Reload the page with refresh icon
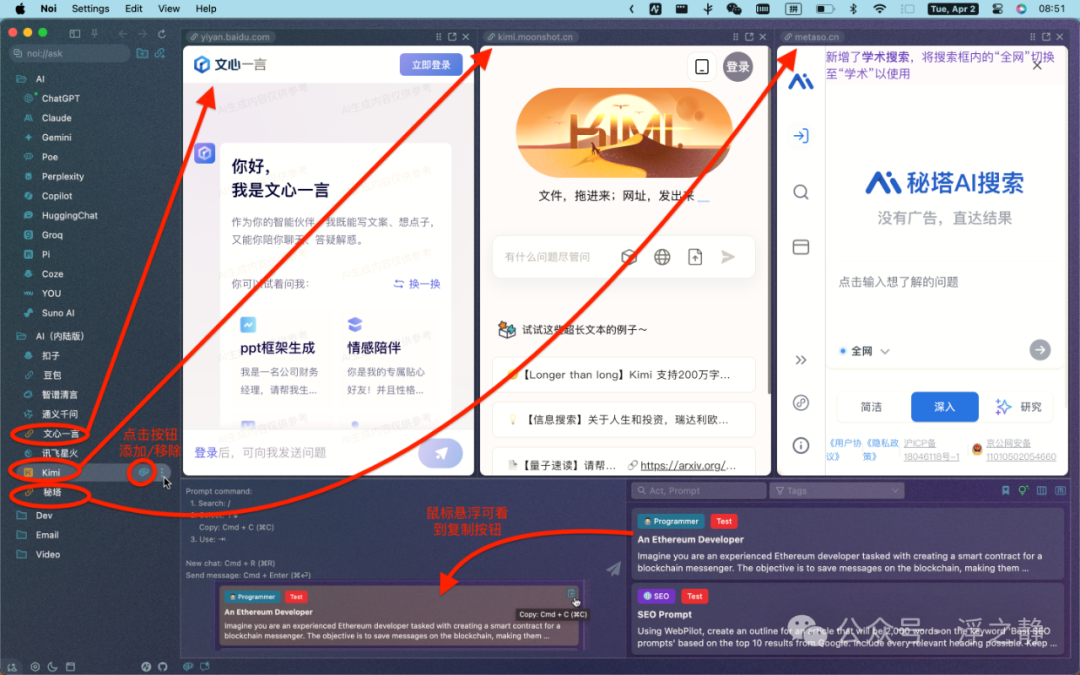 162,33
